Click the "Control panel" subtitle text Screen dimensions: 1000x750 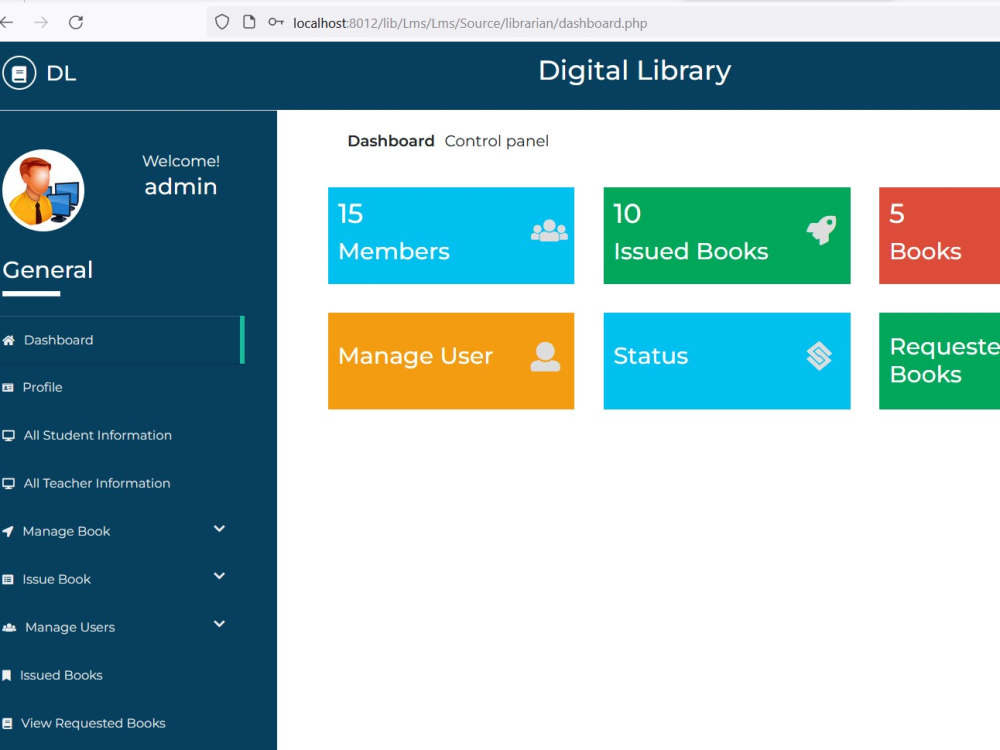point(496,141)
